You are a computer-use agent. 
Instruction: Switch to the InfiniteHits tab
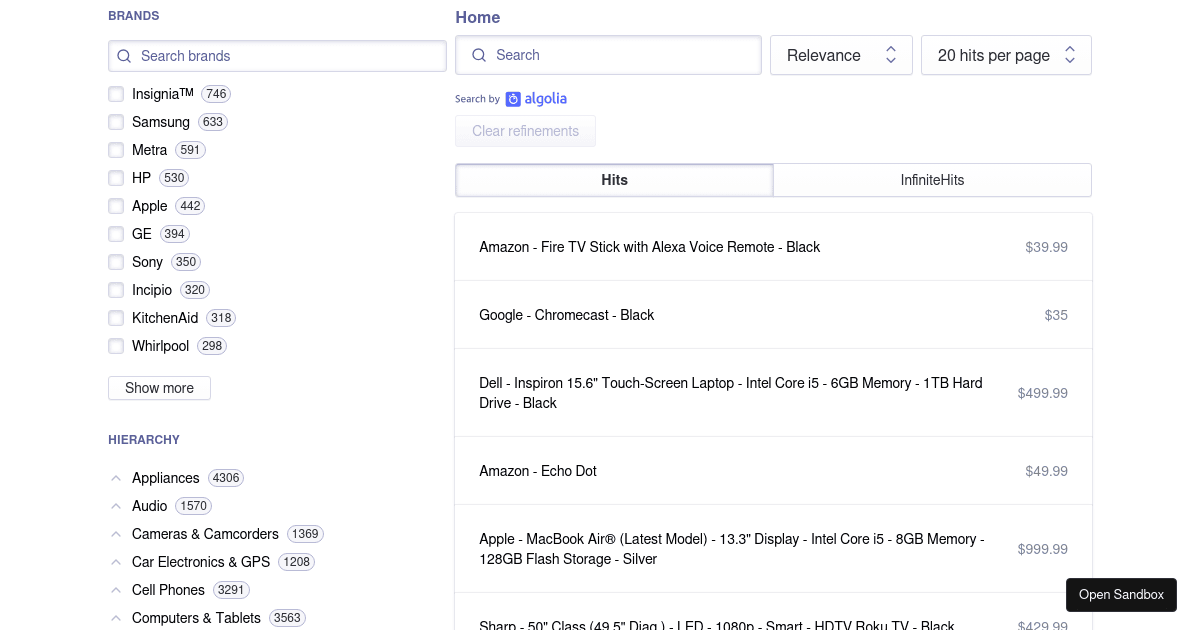(x=932, y=180)
